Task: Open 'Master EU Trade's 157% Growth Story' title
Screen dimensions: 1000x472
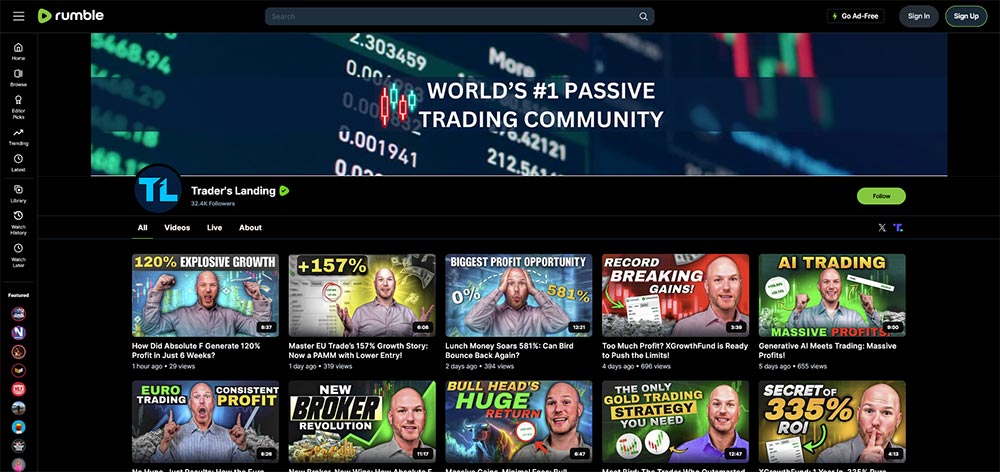Action: pyautogui.click(x=360, y=350)
